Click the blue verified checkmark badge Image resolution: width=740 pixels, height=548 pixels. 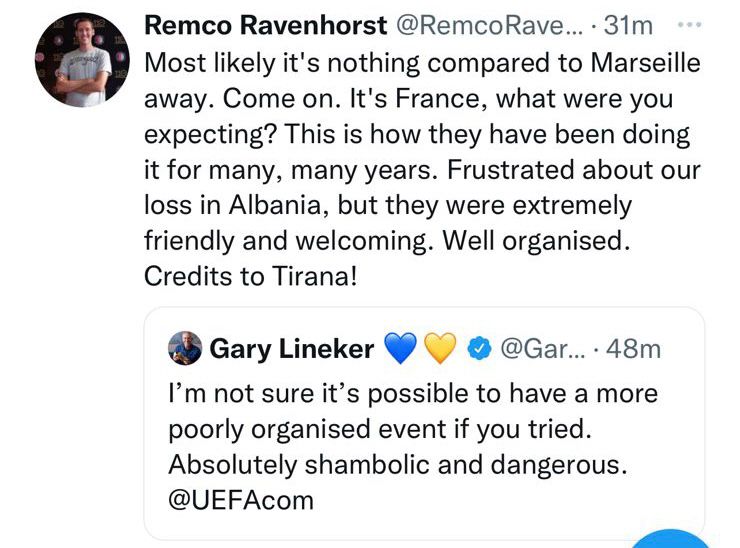(x=479, y=349)
